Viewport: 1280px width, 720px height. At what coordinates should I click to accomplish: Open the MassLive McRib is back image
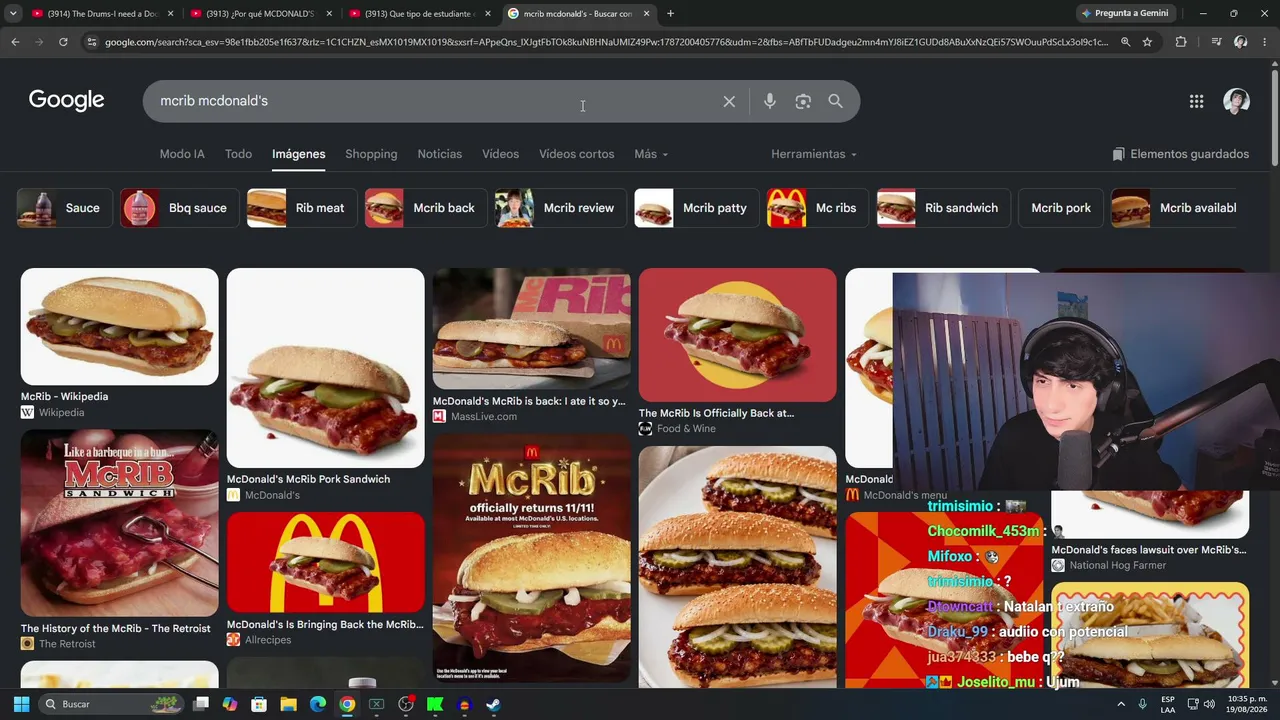(x=531, y=328)
